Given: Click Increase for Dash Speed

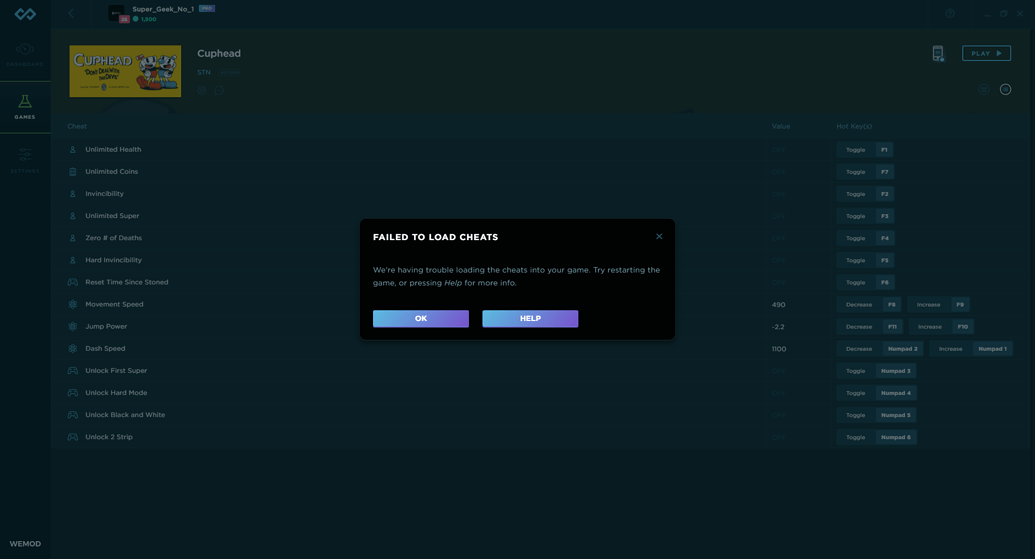Looking at the screenshot, I should point(950,349).
